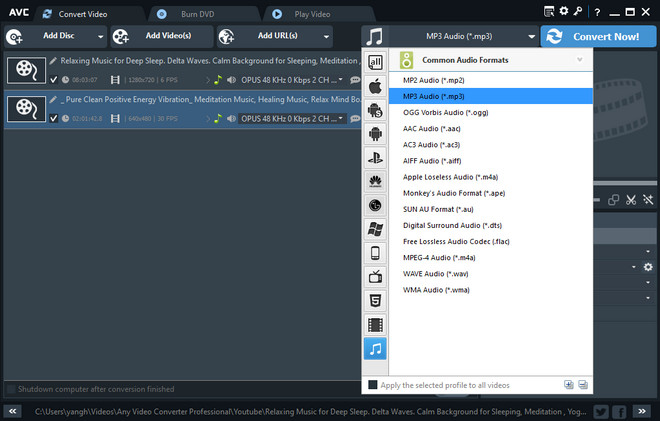This screenshot has height=421, width=660.
Task: Open audio track dropdown on Pure Clean row
Action: (x=341, y=118)
